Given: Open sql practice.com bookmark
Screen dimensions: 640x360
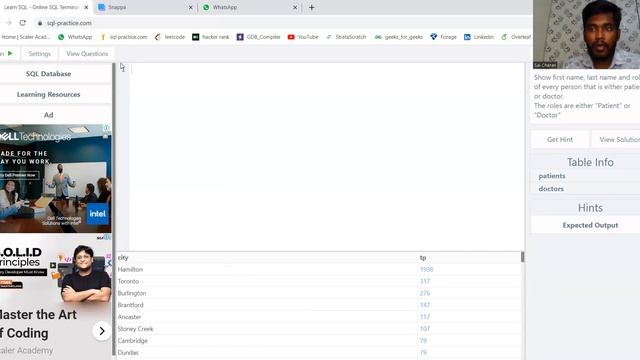Looking at the screenshot, I should click(x=124, y=37).
